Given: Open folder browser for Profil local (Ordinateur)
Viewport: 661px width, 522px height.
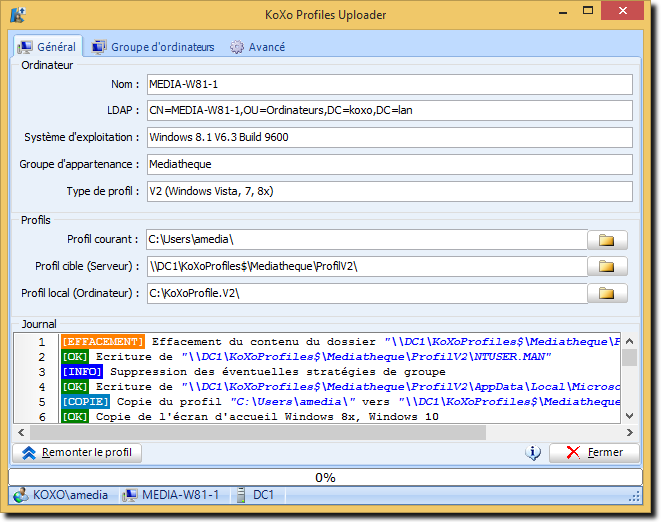Looking at the screenshot, I should 607,293.
